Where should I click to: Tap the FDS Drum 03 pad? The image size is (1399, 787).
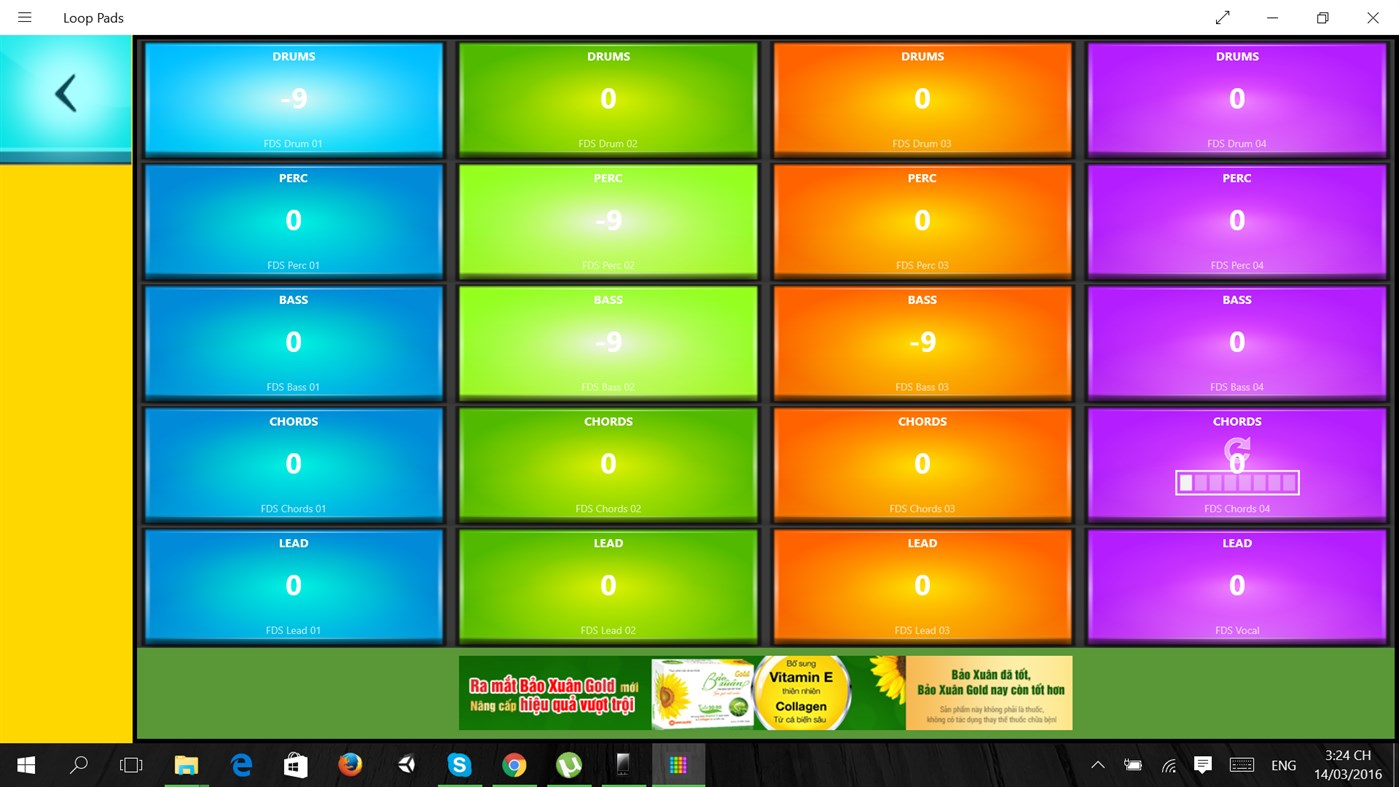(x=922, y=98)
